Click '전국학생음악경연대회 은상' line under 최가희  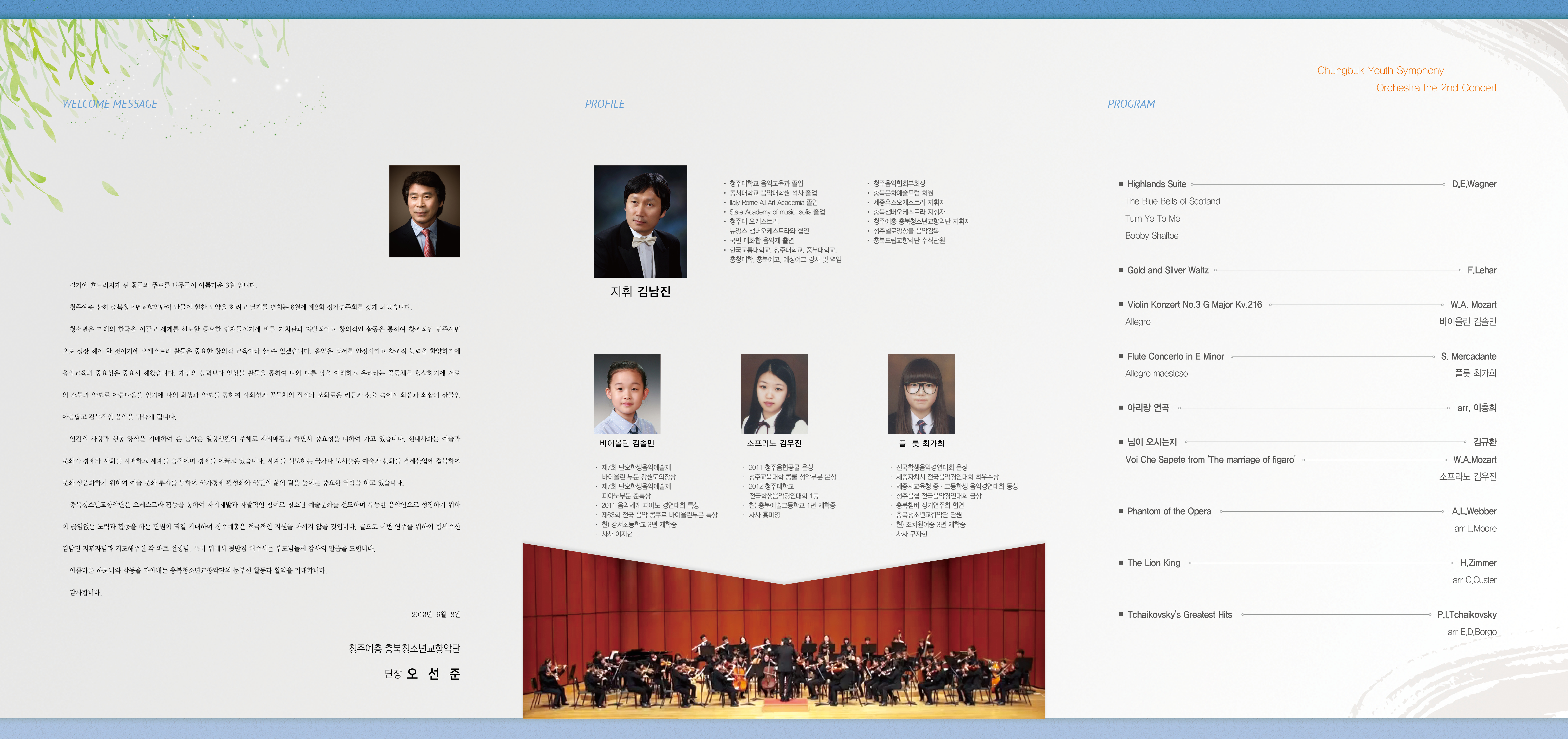(932, 467)
